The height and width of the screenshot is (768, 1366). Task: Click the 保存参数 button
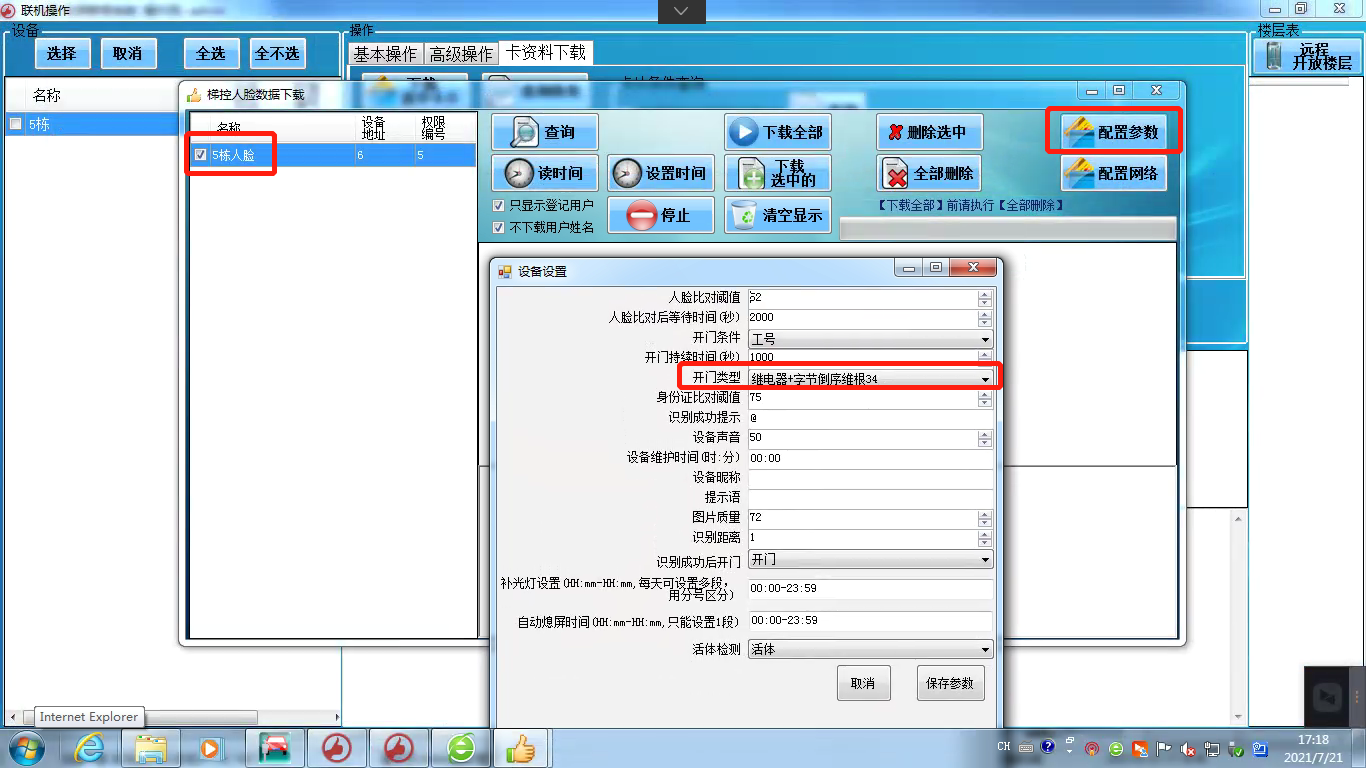[949, 684]
